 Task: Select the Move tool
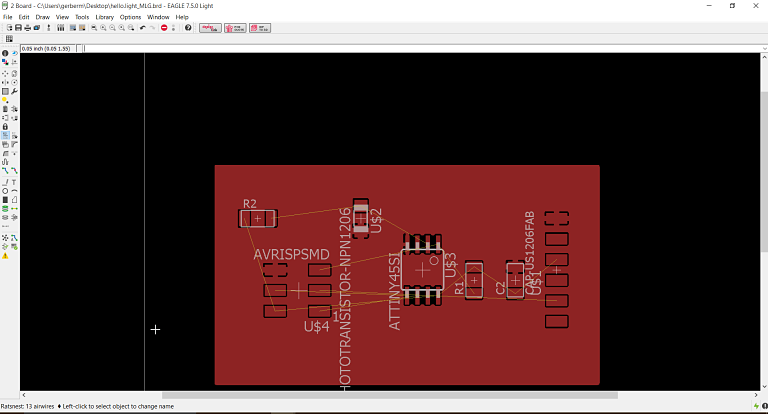[x=5, y=73]
